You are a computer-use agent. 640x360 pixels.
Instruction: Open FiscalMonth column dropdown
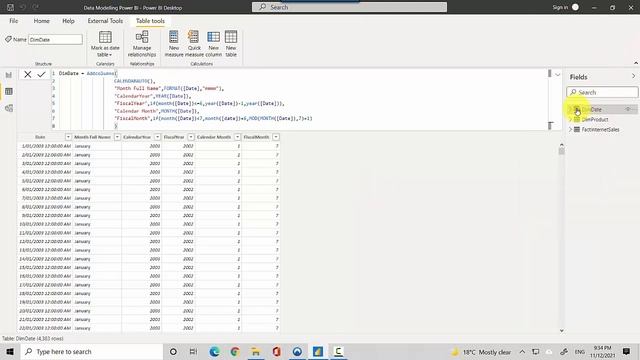[276, 137]
